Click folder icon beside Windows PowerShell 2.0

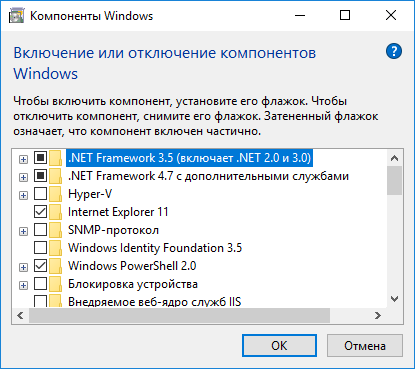tap(56, 266)
